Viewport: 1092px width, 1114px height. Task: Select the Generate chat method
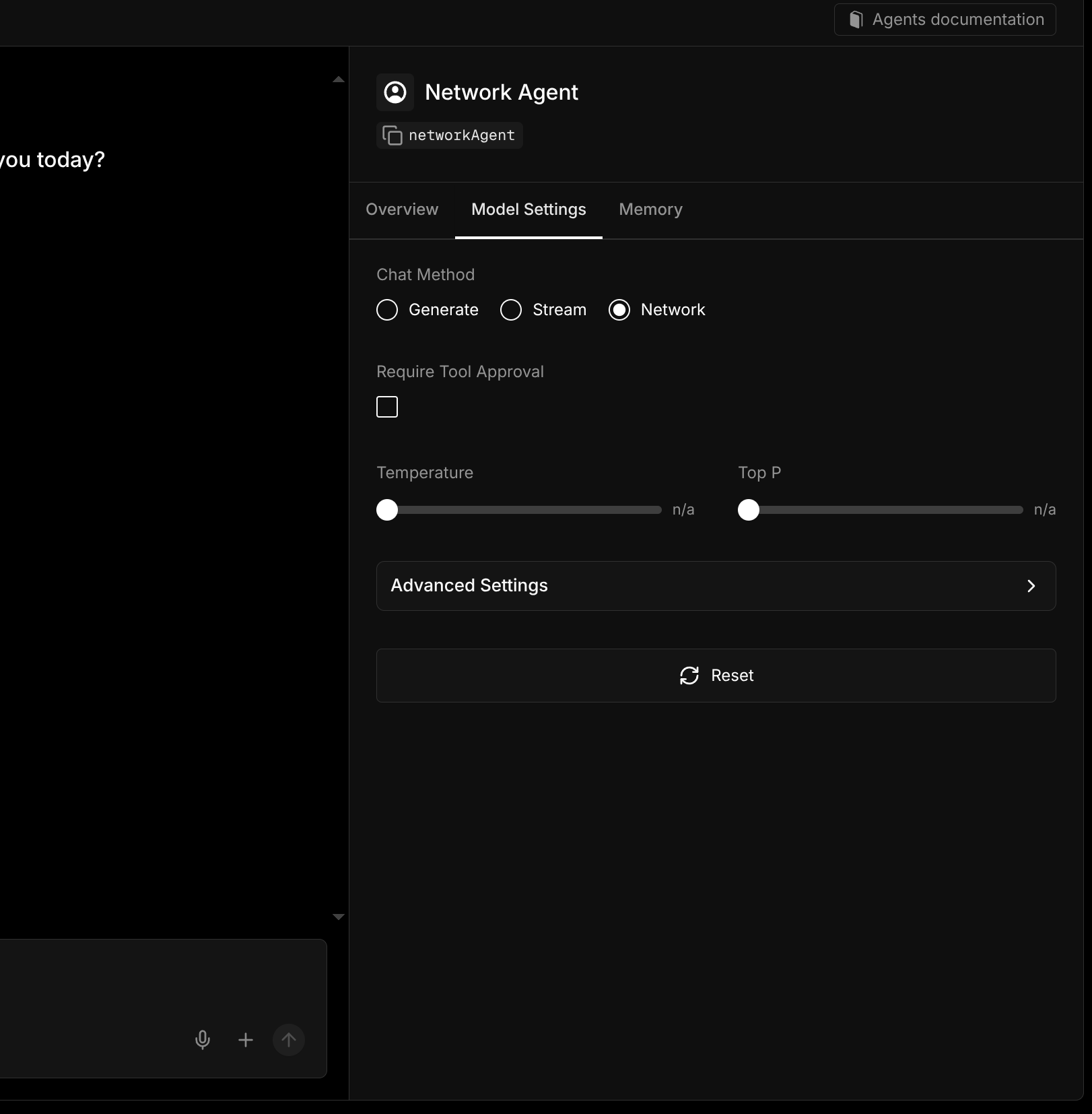[387, 310]
